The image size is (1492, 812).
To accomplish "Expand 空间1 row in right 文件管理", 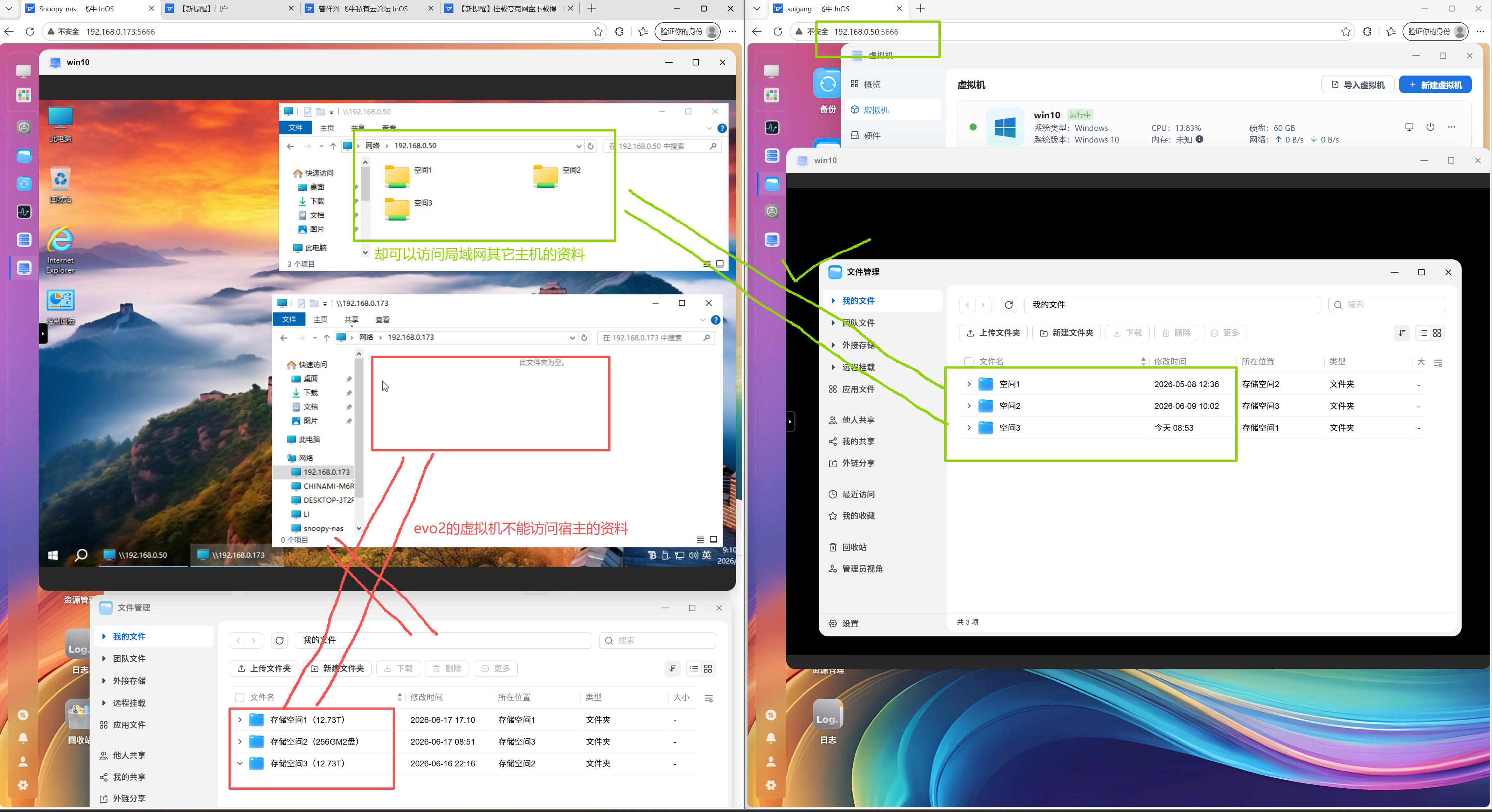I will click(x=968, y=384).
